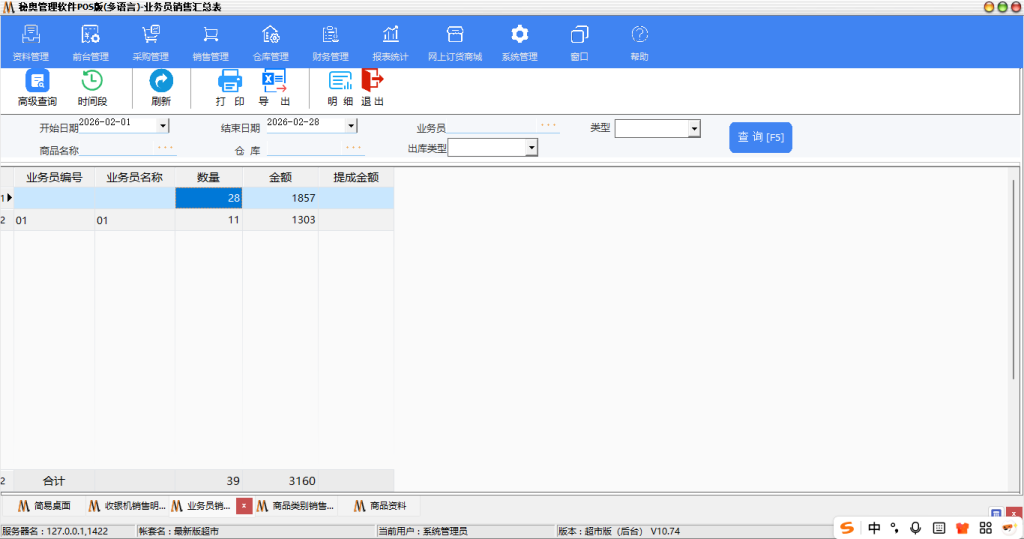Expand the 结束日期 date dropdown

pos(351,126)
